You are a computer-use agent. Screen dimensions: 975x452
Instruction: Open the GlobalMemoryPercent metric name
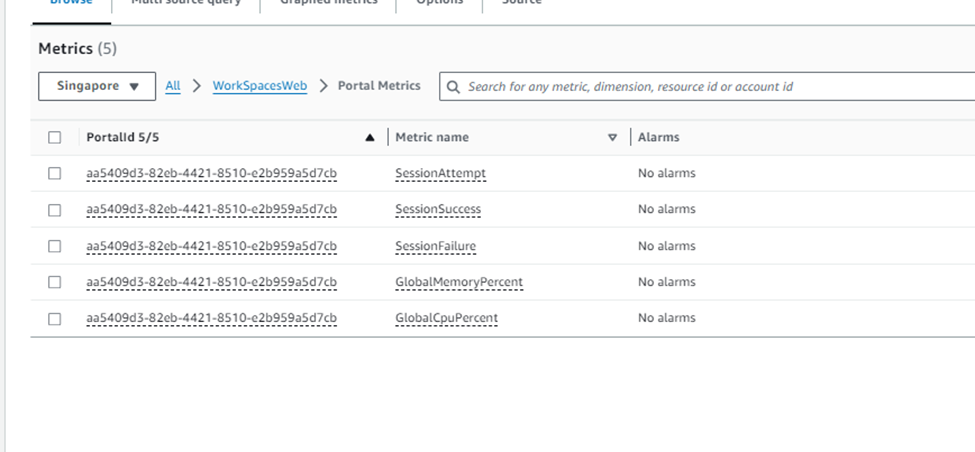pos(459,282)
